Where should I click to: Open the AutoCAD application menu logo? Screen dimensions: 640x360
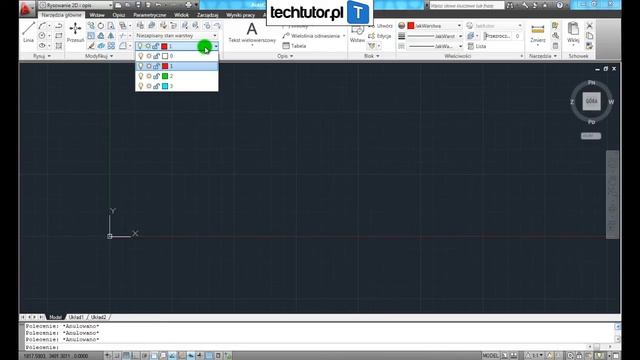(26, 9)
